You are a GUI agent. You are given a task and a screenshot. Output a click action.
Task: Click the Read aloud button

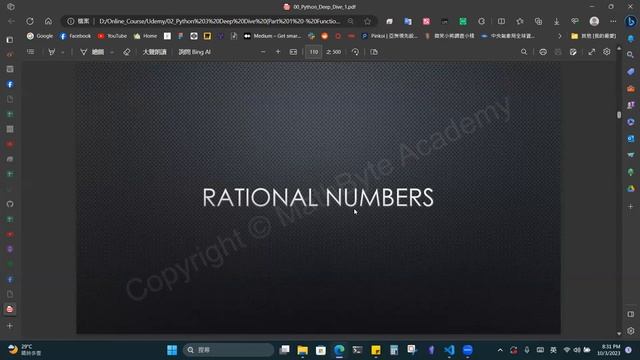[154, 52]
